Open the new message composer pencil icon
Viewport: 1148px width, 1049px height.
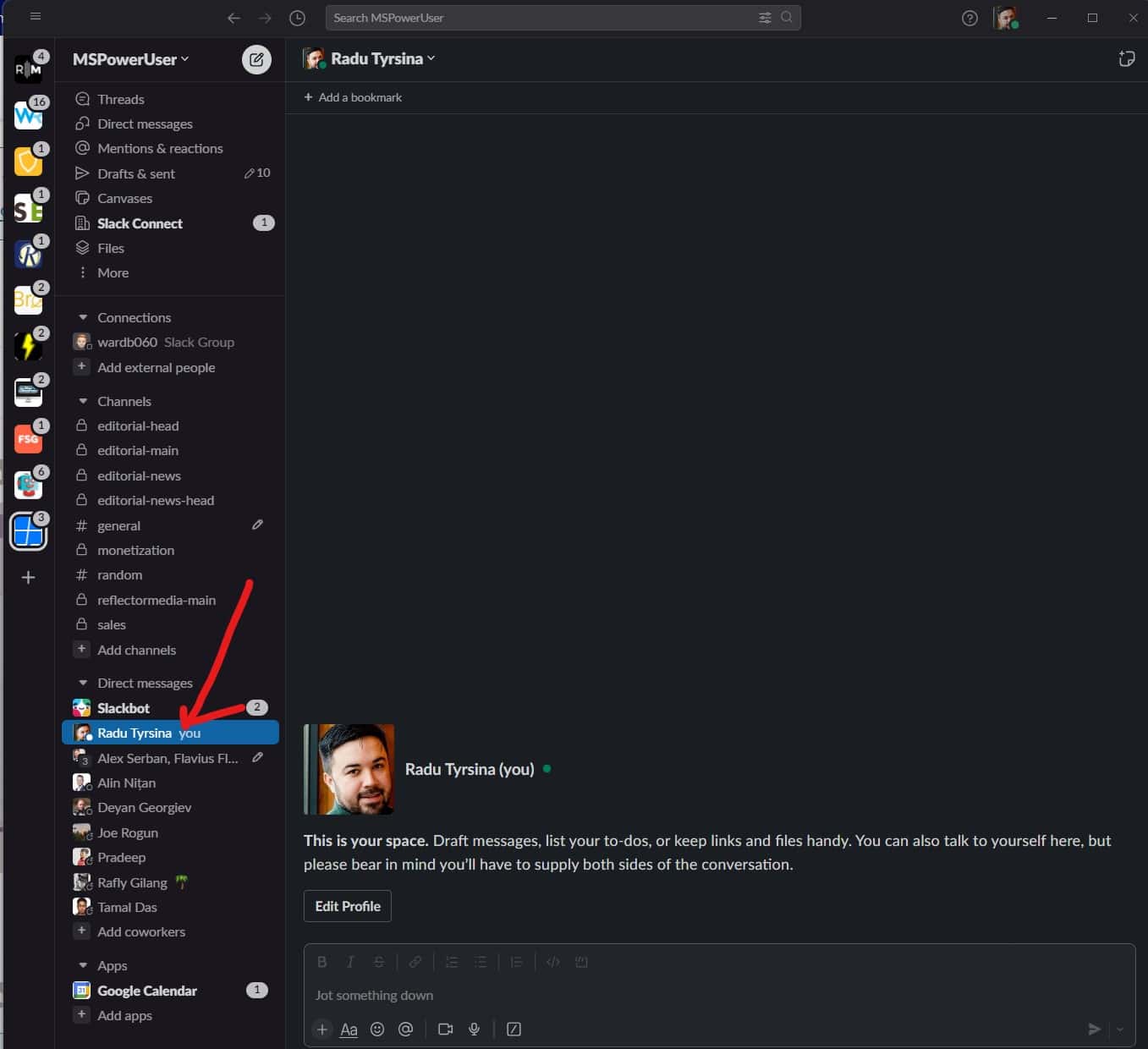[x=256, y=59]
